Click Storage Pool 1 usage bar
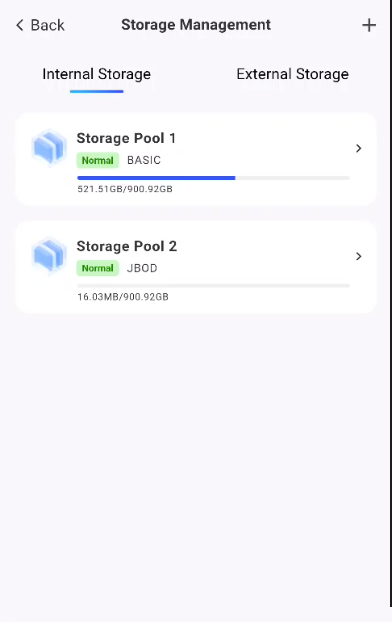 tap(213, 178)
